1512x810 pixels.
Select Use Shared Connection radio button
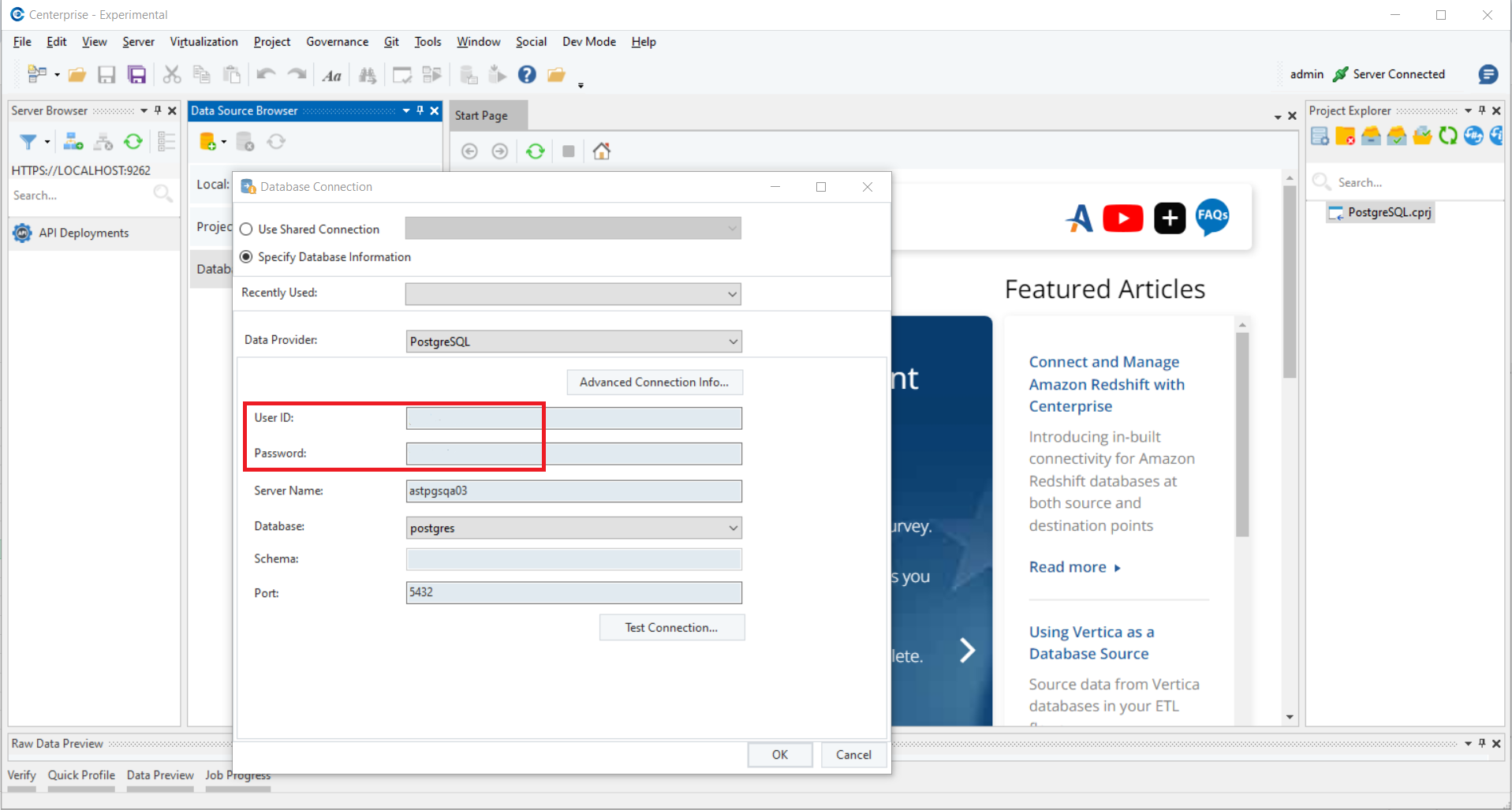(247, 230)
